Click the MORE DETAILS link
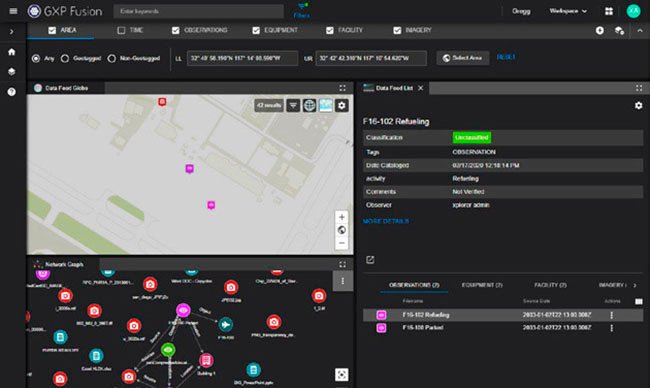 click(386, 221)
